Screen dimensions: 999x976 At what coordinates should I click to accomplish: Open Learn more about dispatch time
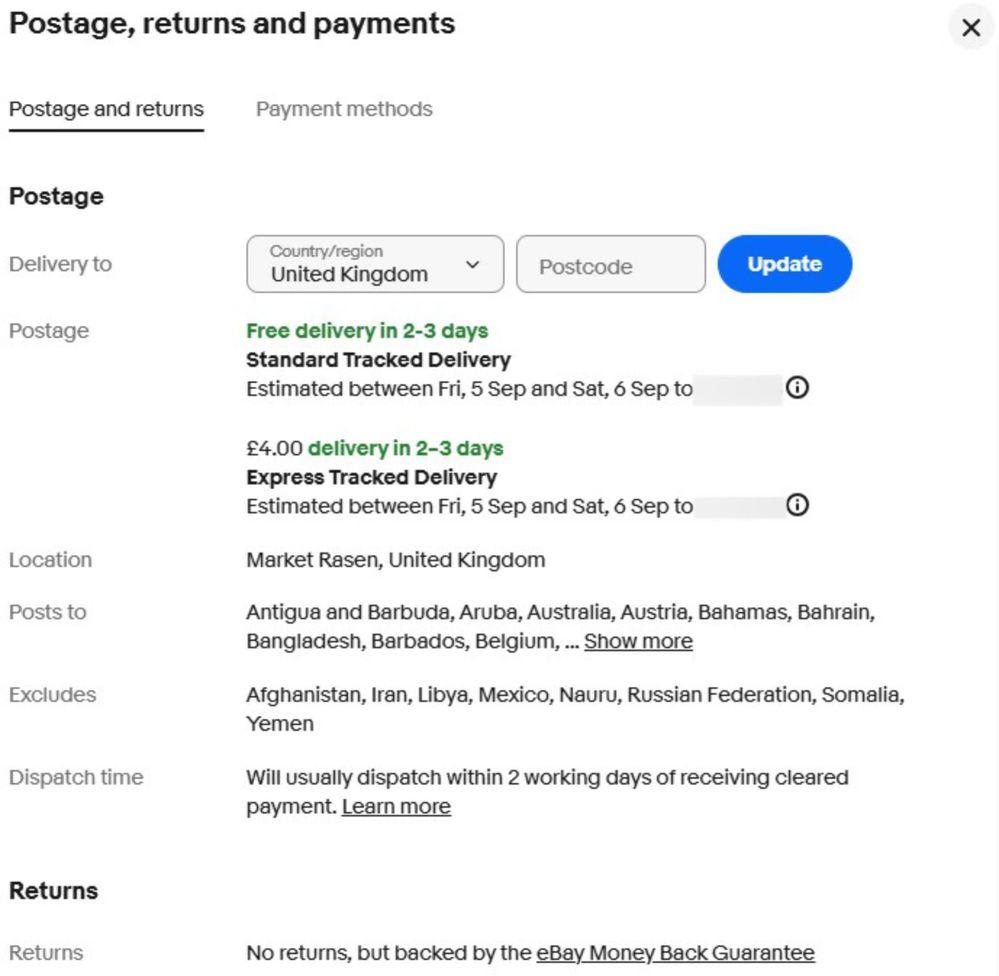pyautogui.click(x=396, y=807)
